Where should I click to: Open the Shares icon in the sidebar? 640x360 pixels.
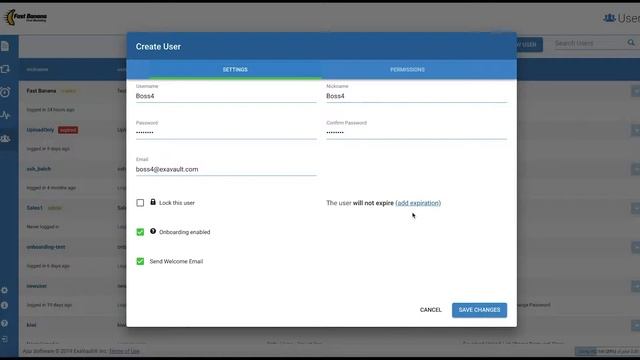pos(5,69)
